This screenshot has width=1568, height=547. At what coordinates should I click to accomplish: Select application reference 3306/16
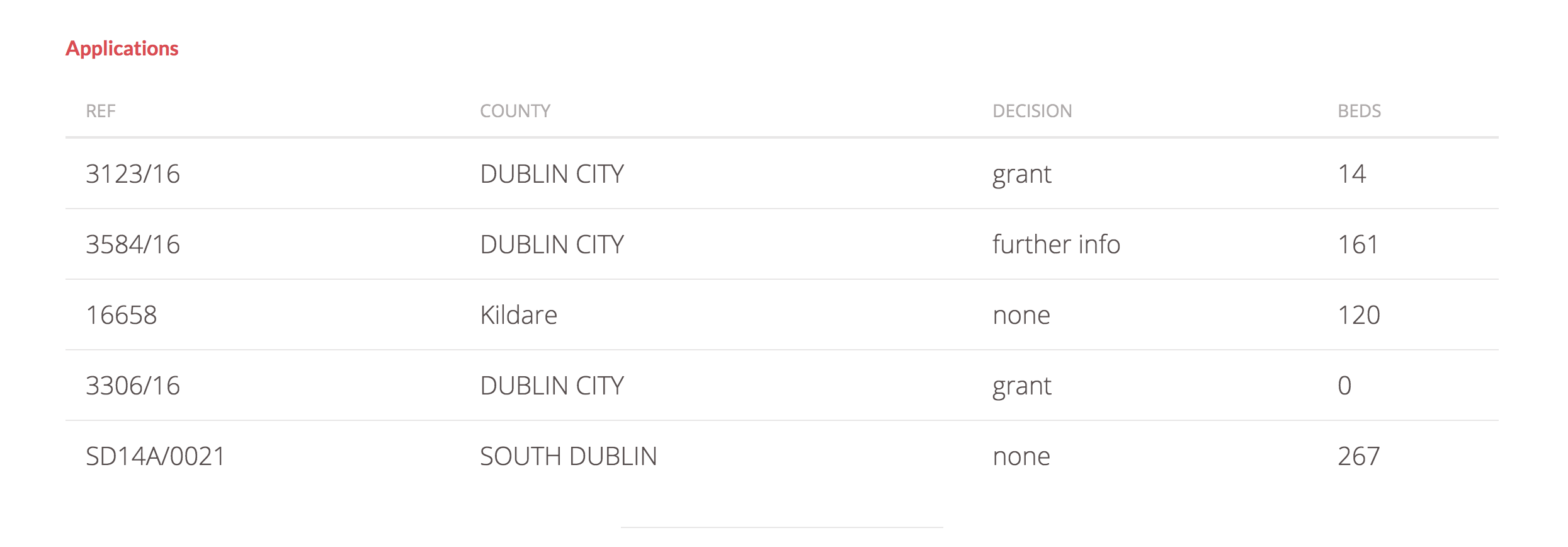[x=133, y=386]
